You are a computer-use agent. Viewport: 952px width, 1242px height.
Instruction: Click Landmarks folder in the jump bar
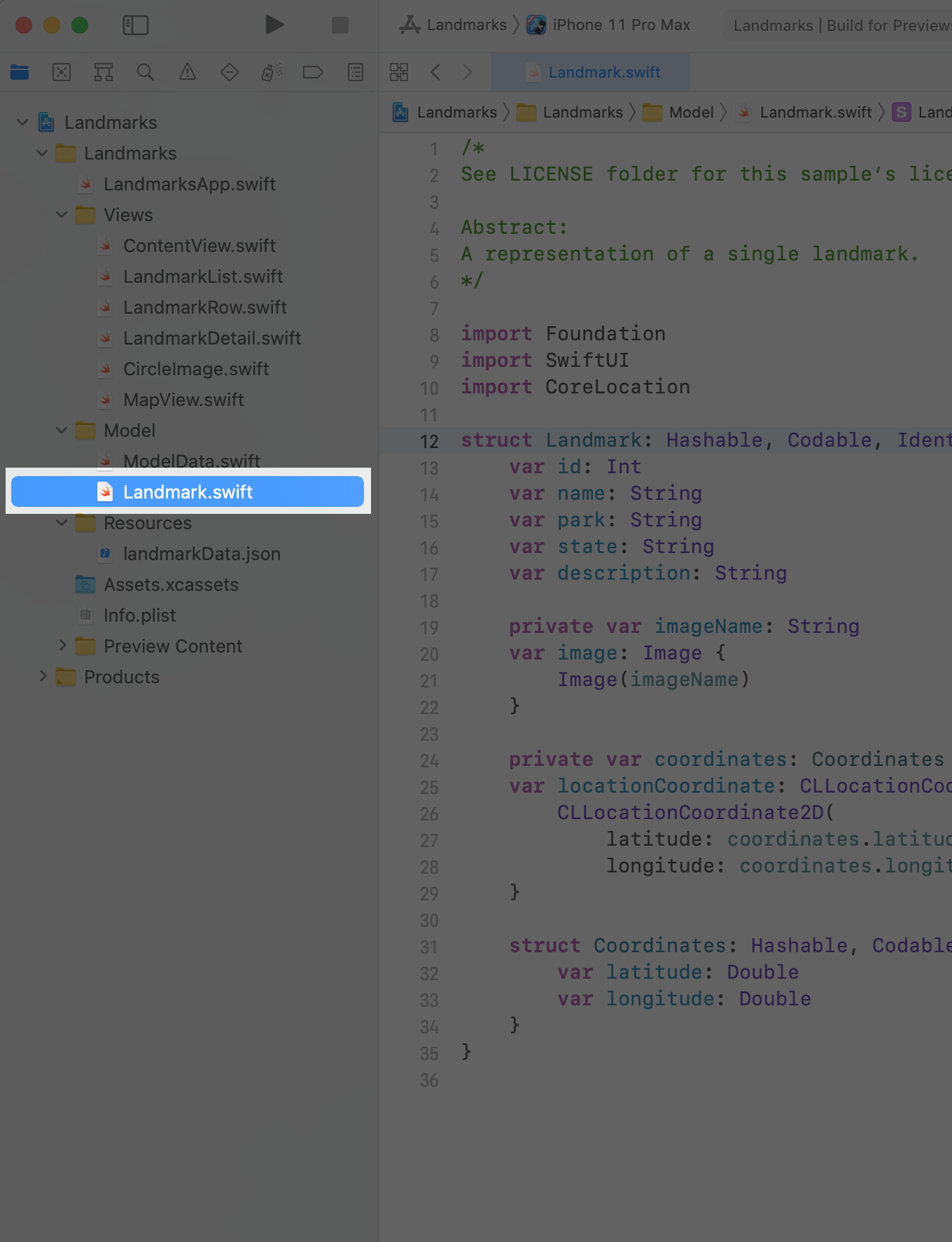point(570,112)
